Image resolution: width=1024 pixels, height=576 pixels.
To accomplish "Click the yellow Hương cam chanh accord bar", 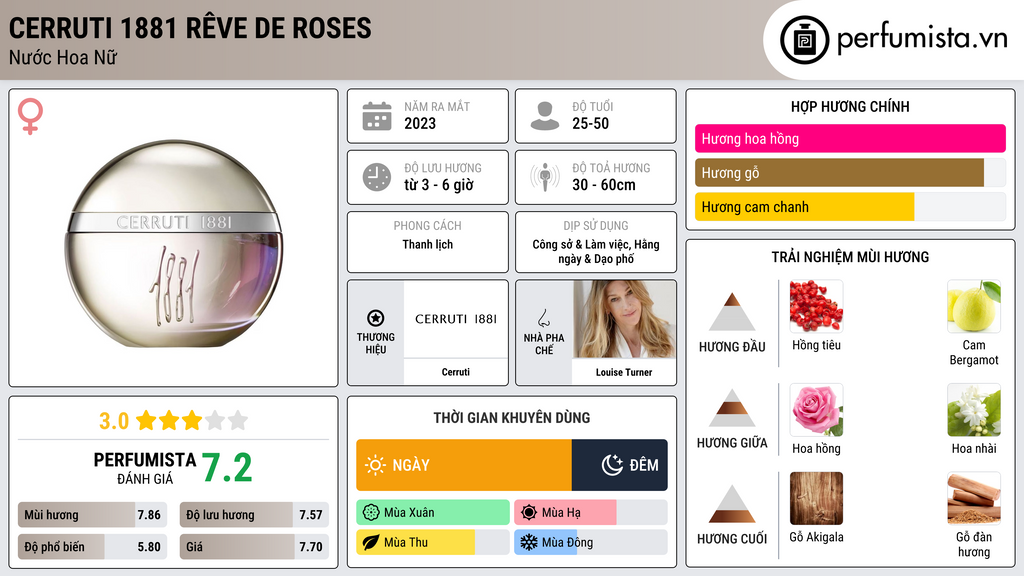I will [805, 207].
